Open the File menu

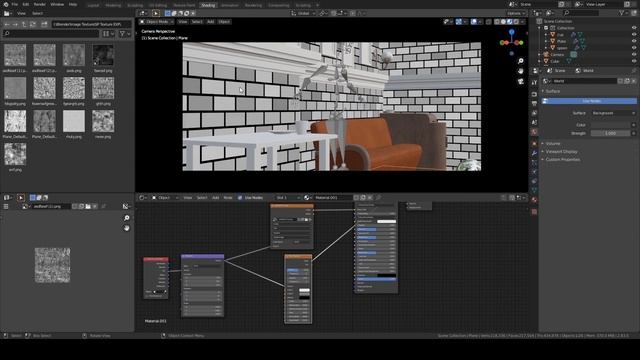click(15, 4)
